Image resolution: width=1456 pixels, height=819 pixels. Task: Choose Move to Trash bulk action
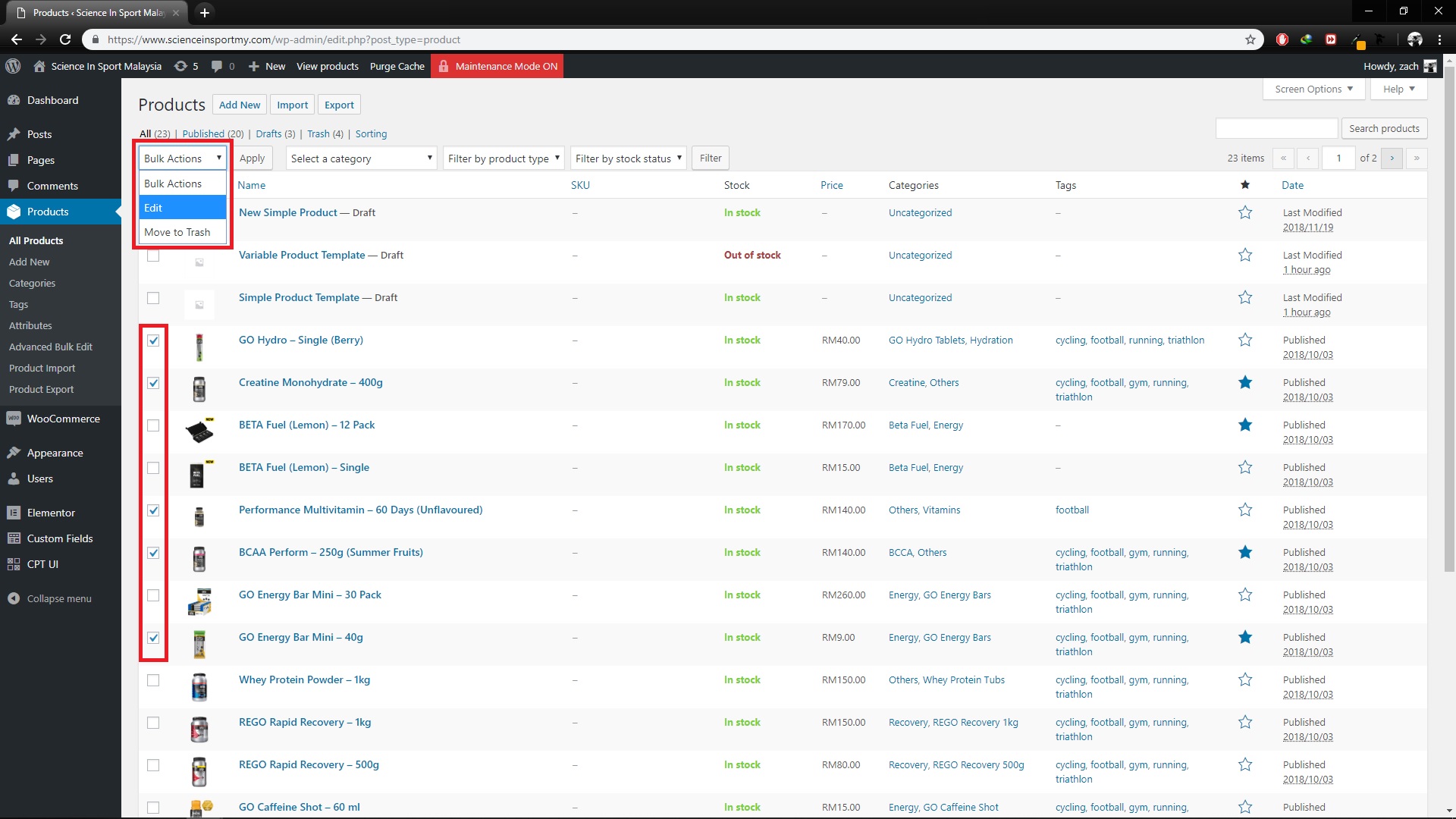183,232
